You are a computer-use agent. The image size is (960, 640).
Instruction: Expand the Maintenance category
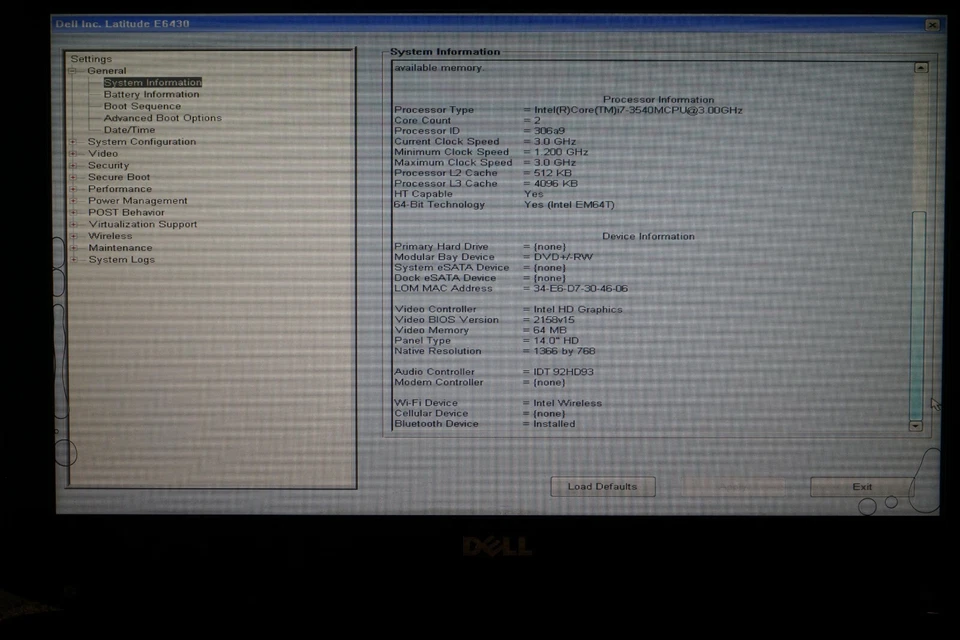[x=74, y=247]
